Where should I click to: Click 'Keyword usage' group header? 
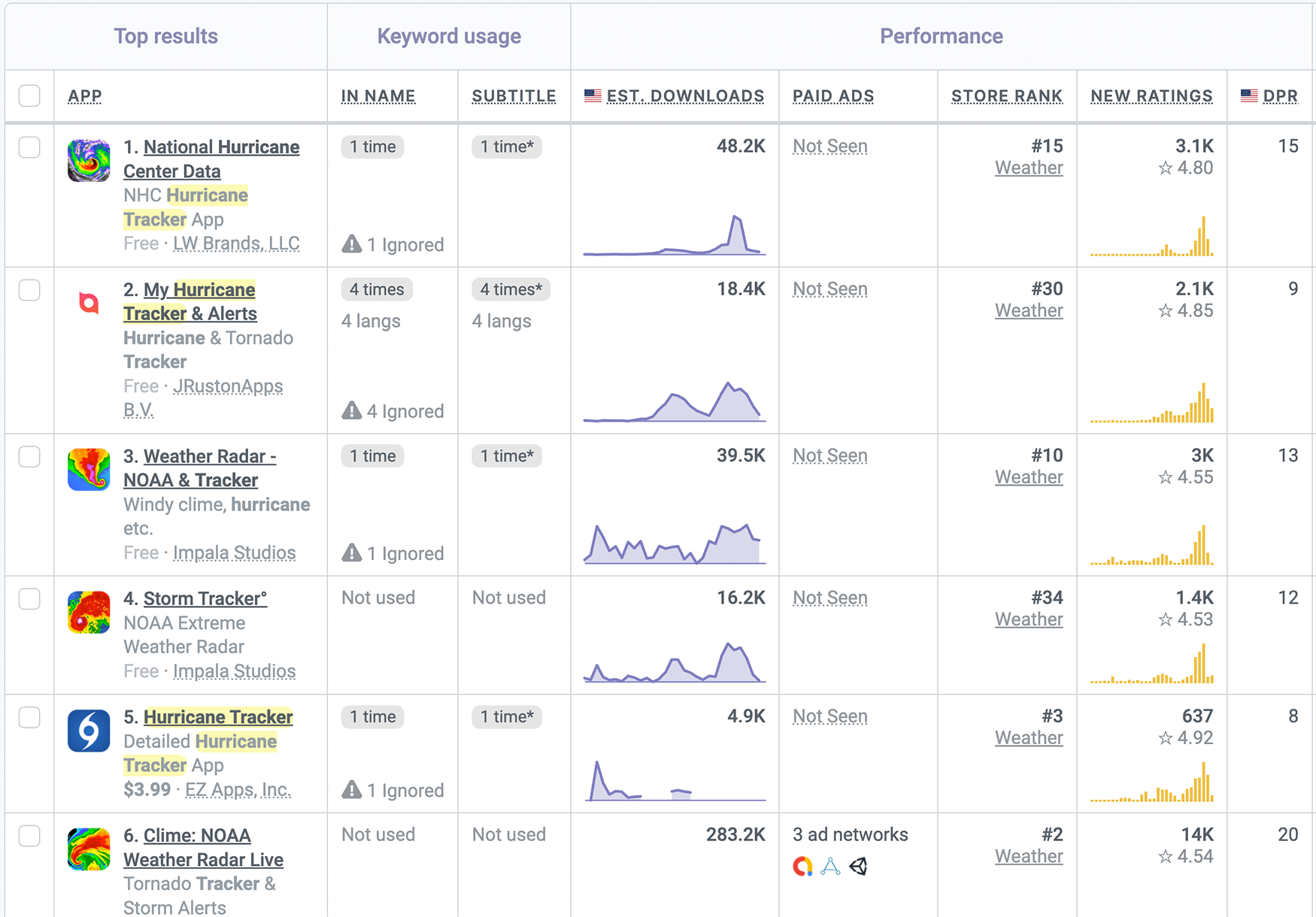[x=449, y=36]
